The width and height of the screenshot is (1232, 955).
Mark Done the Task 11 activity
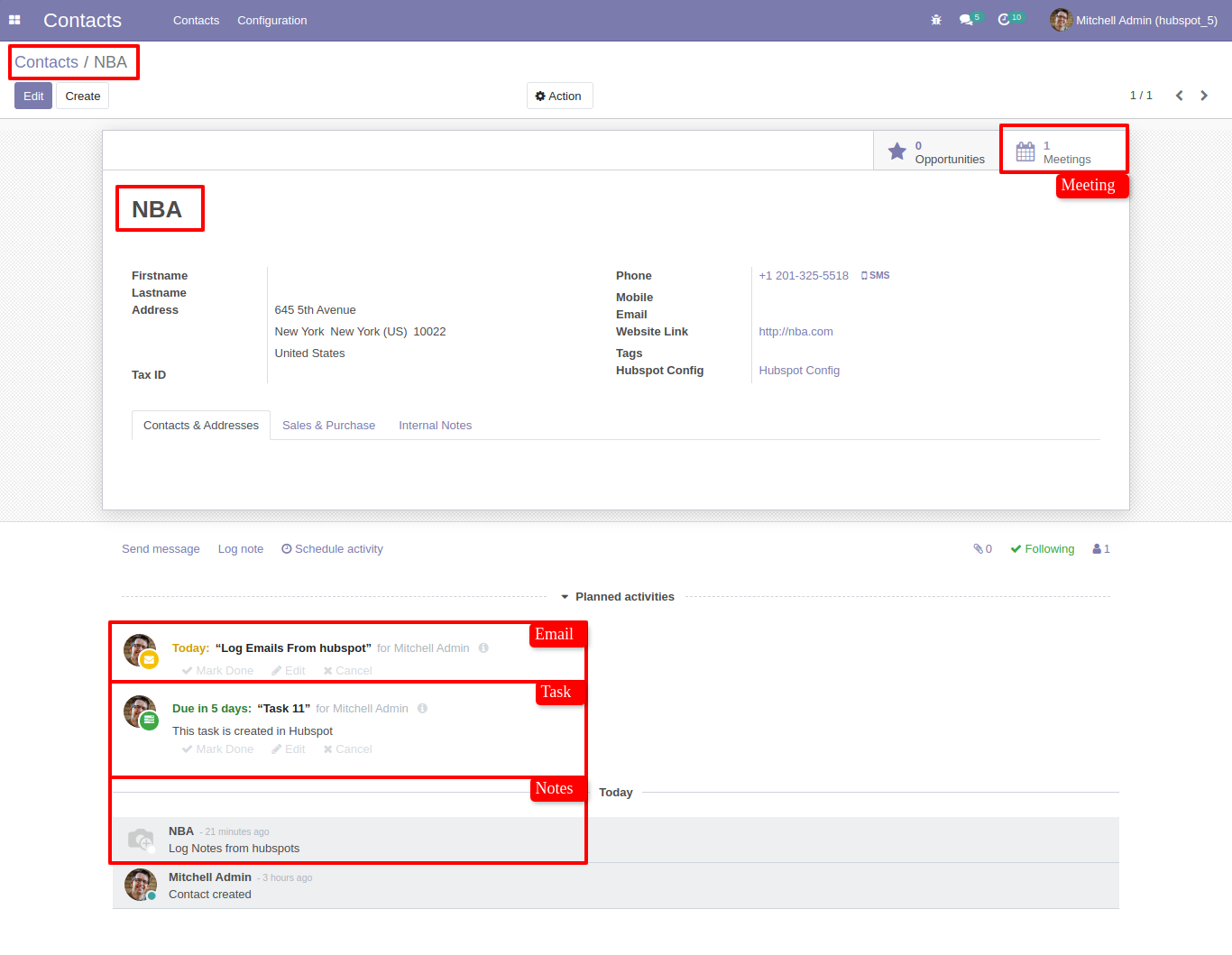(x=217, y=749)
